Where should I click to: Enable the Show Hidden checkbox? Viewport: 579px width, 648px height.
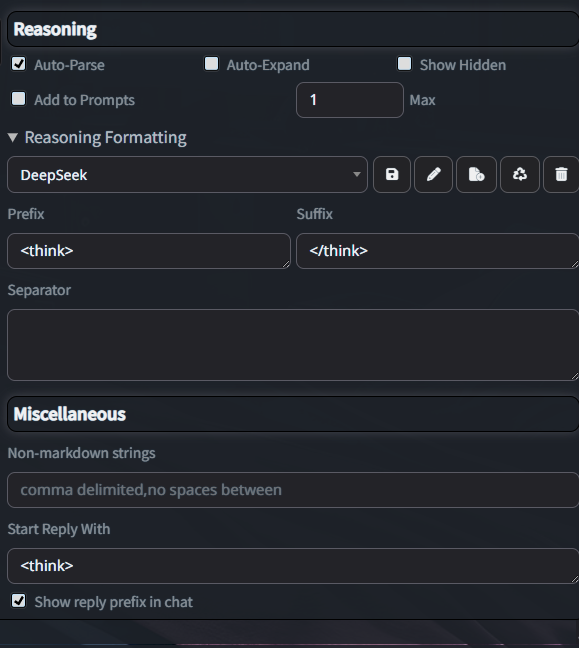pyautogui.click(x=404, y=64)
